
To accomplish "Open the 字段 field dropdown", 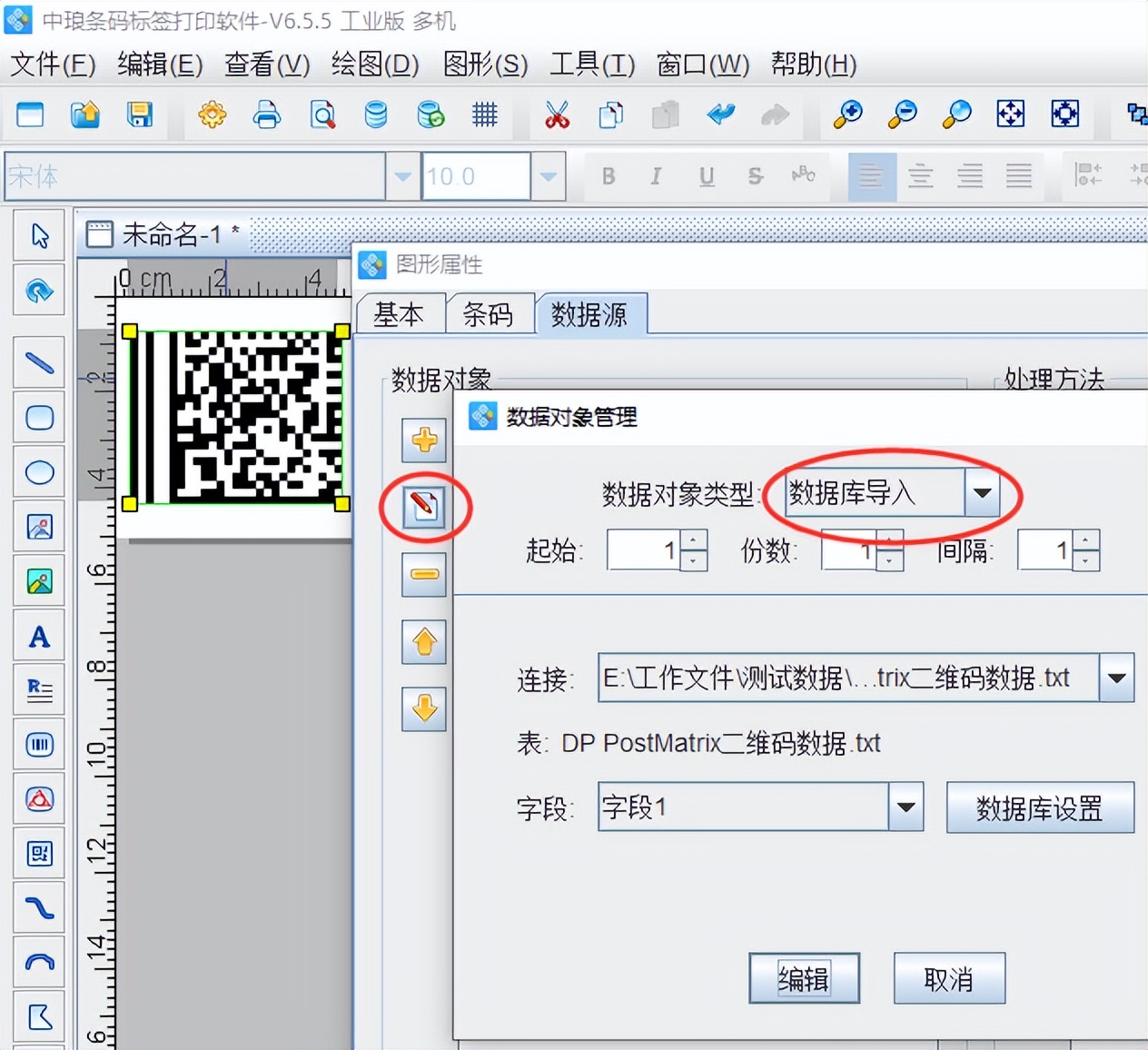I will (906, 807).
